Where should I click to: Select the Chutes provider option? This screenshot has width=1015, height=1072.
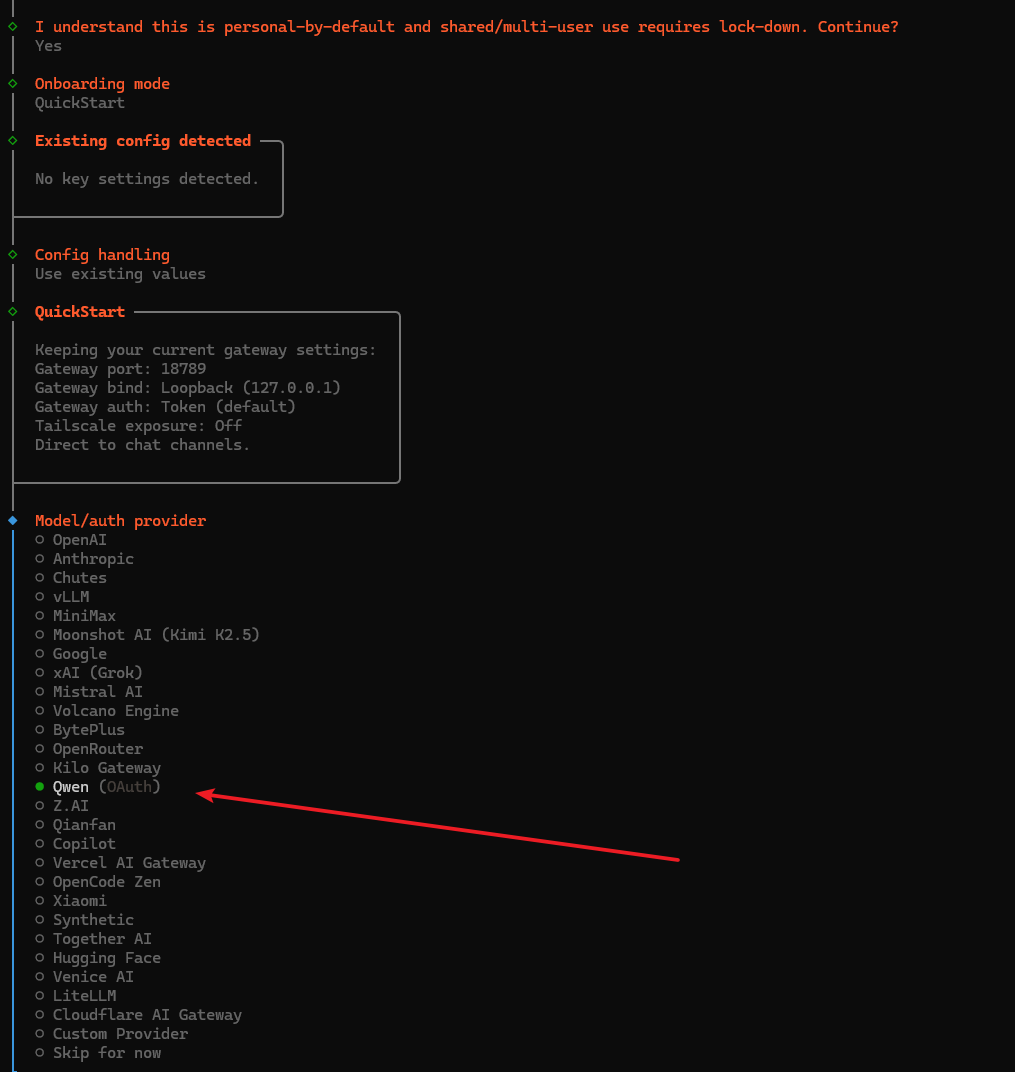(71, 578)
